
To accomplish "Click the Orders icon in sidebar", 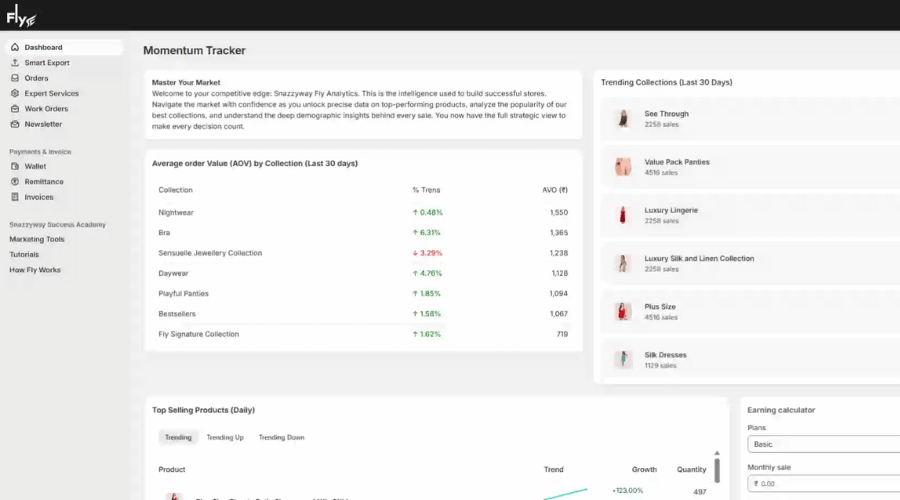I will [15, 78].
